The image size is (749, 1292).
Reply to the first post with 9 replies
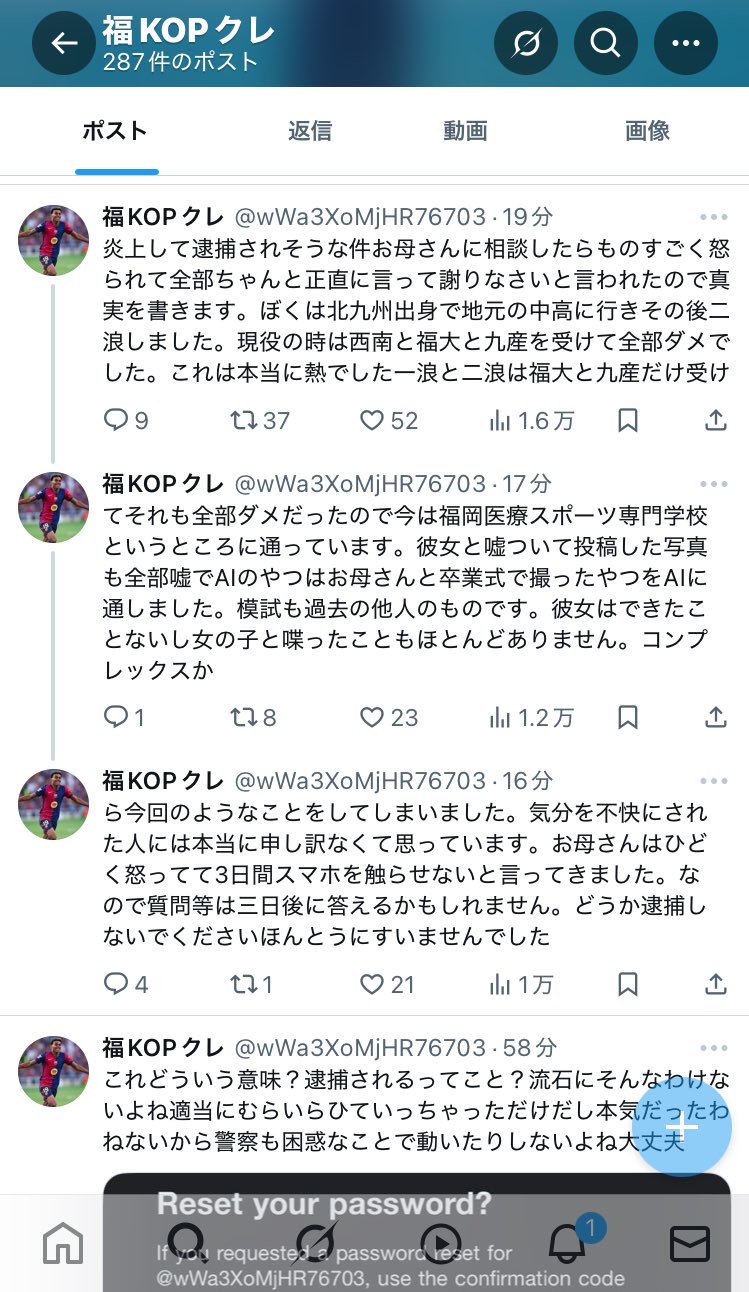126,421
